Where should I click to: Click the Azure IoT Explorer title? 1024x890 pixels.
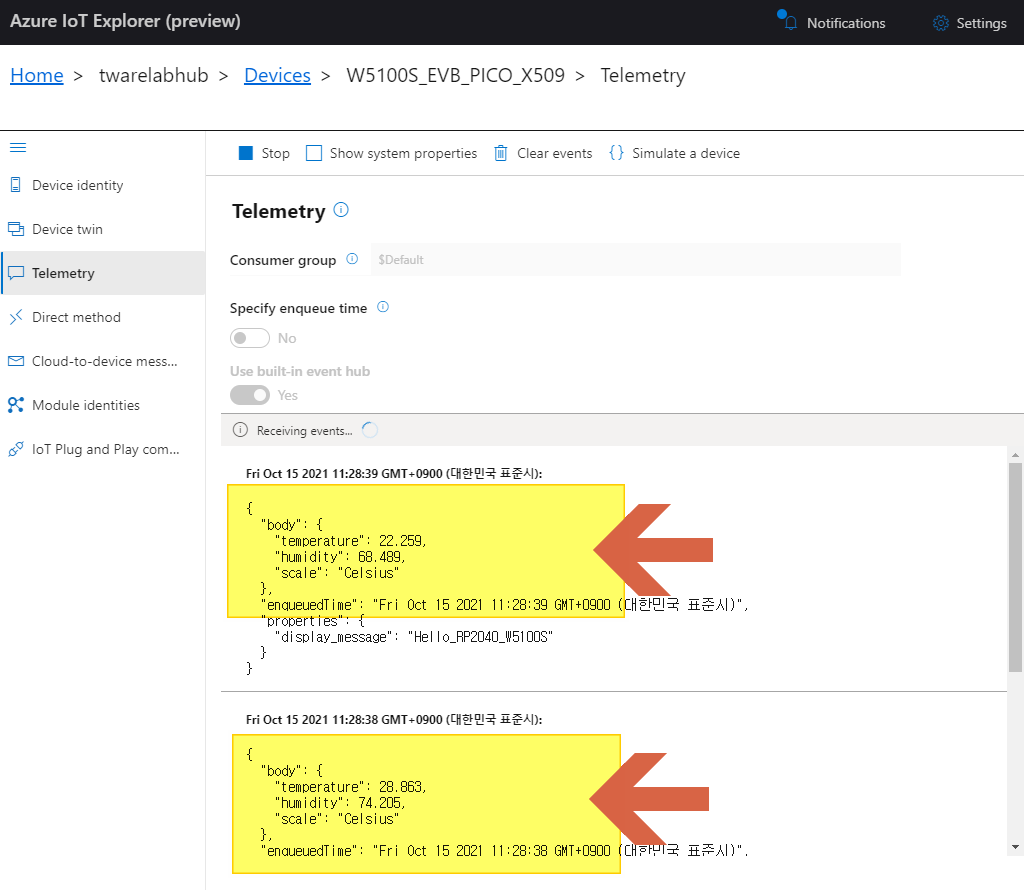click(125, 21)
